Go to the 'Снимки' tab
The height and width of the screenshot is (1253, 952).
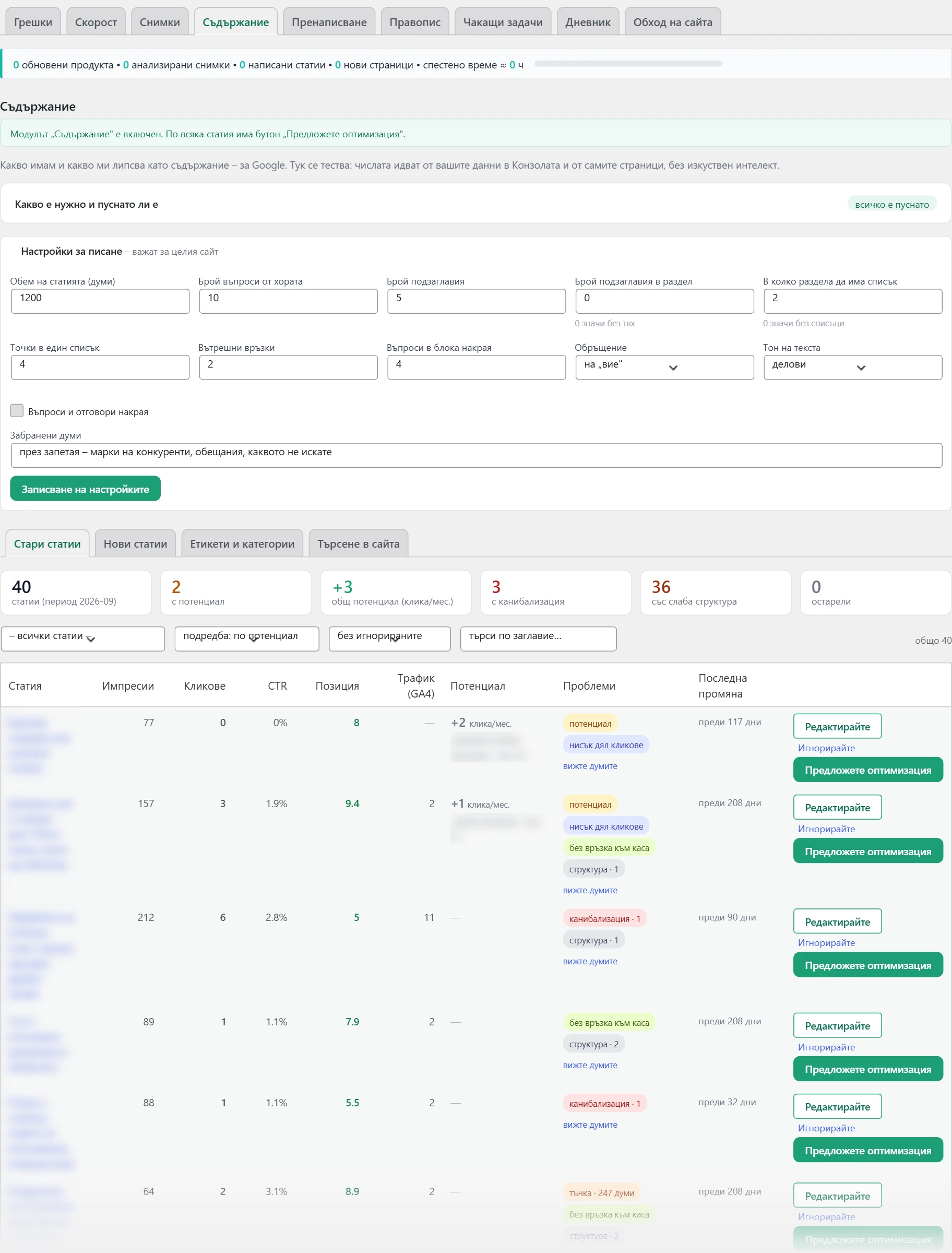point(160,22)
